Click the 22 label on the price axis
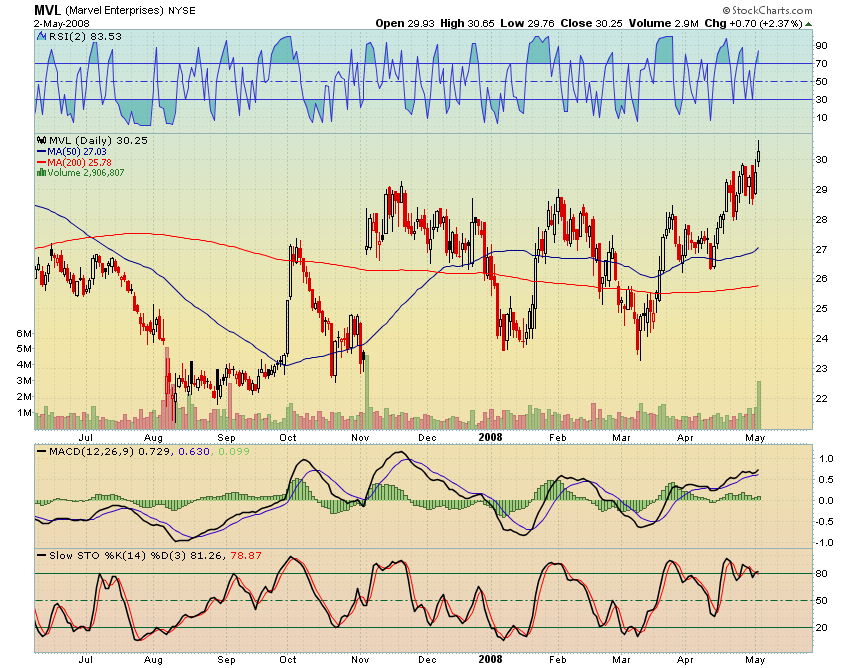This screenshot has height=668, width=850. [821, 399]
